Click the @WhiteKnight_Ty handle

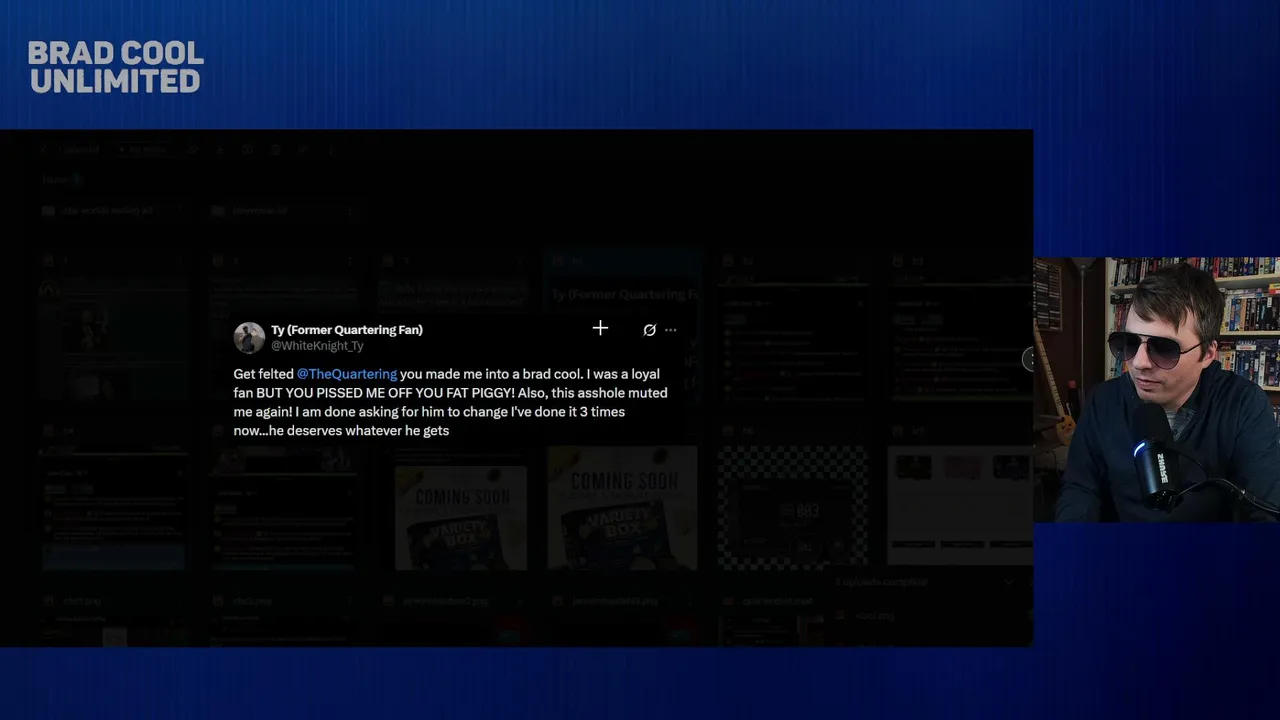[x=317, y=346]
